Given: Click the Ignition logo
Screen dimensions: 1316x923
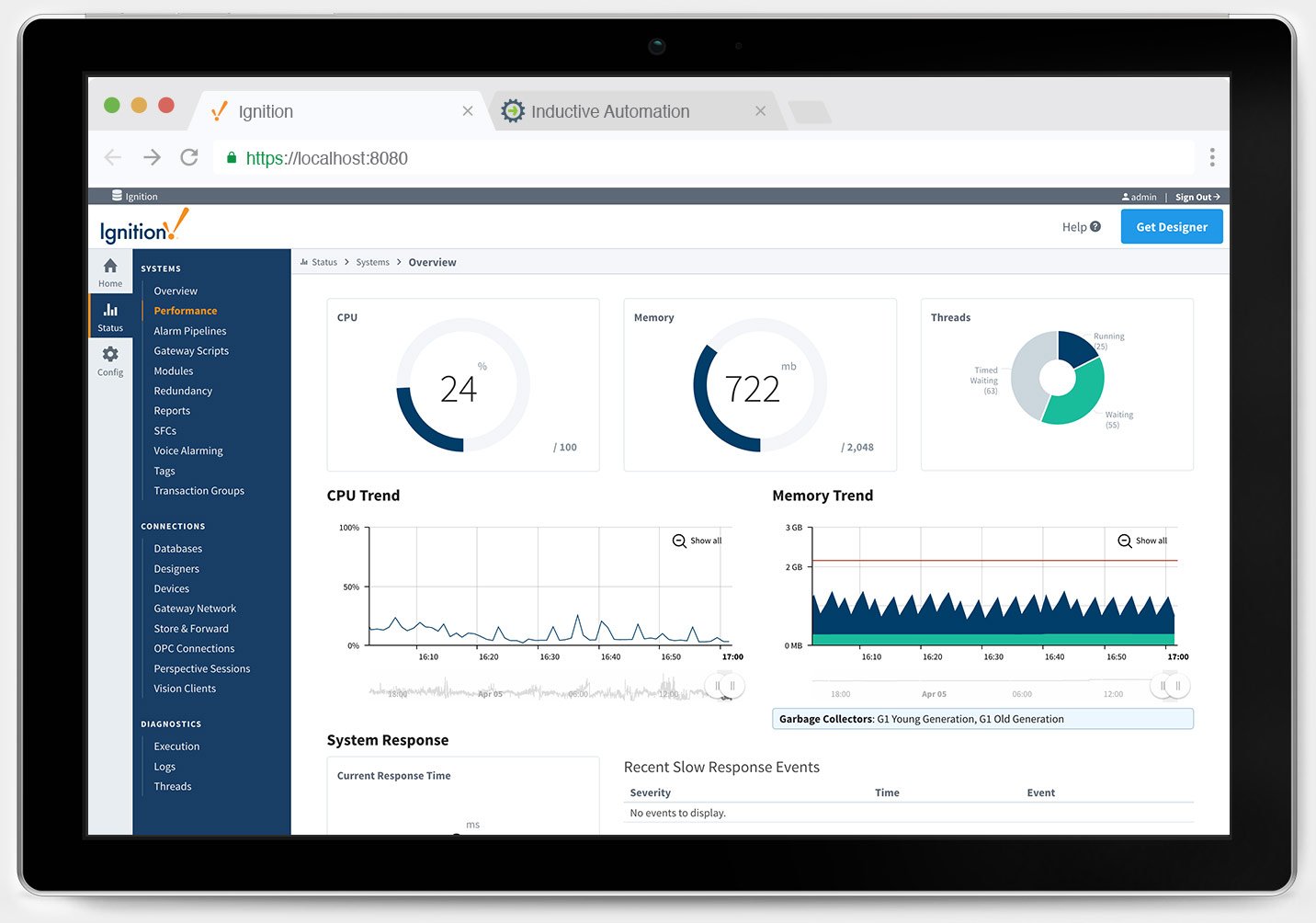Looking at the screenshot, I should [143, 227].
